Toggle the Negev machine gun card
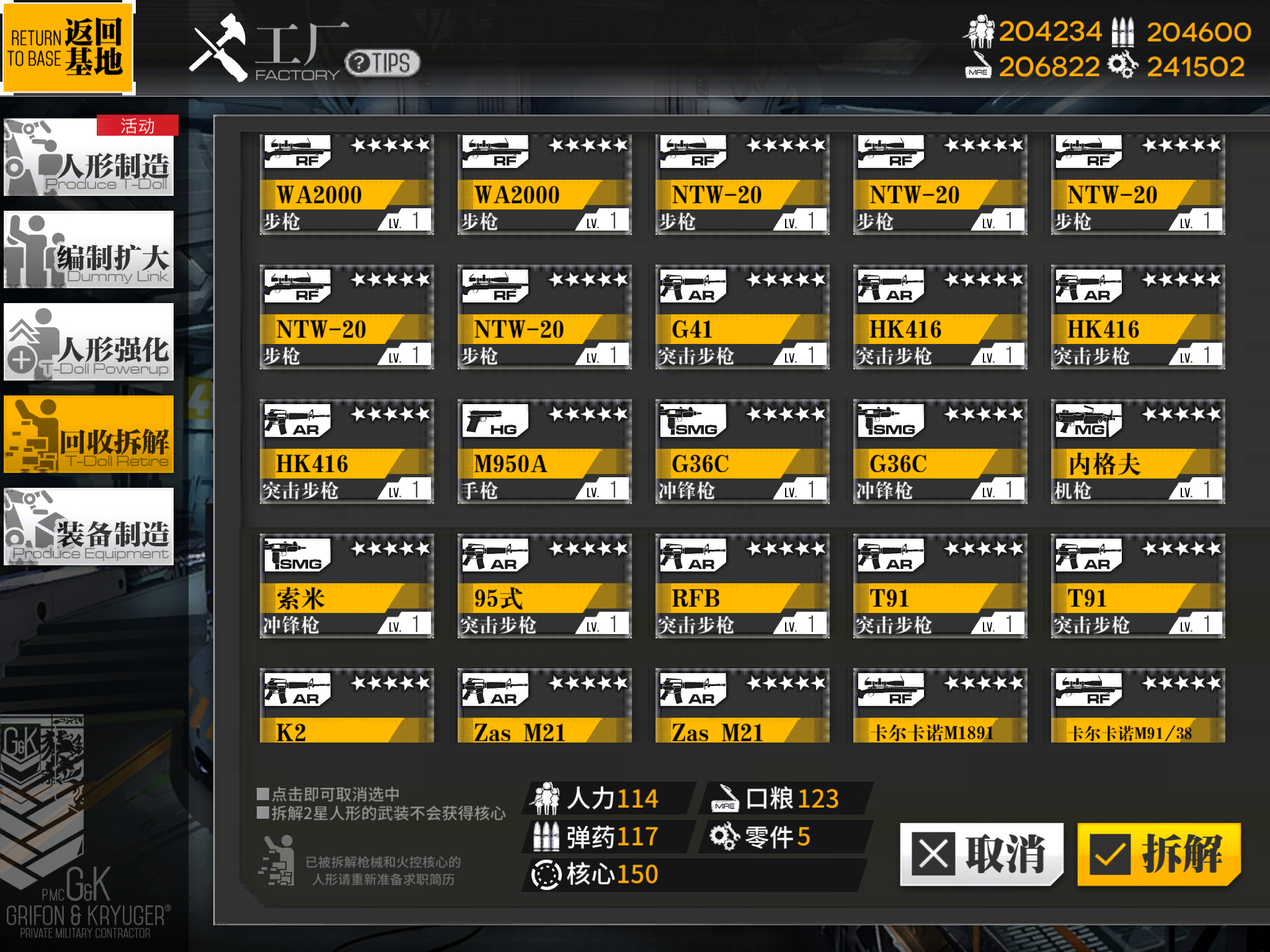 coord(1138,451)
